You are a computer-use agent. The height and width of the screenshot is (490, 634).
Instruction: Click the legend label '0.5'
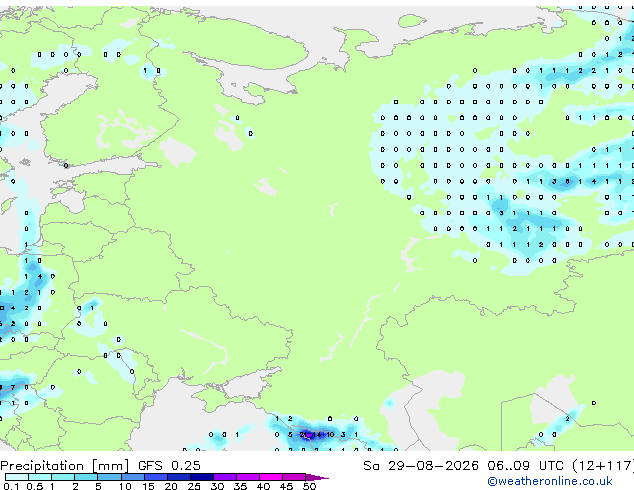35,486
